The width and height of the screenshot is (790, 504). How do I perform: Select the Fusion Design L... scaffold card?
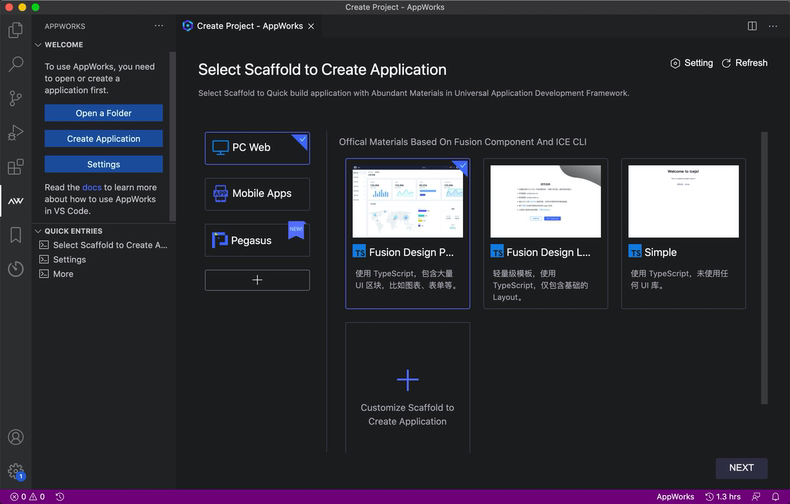[545, 233]
